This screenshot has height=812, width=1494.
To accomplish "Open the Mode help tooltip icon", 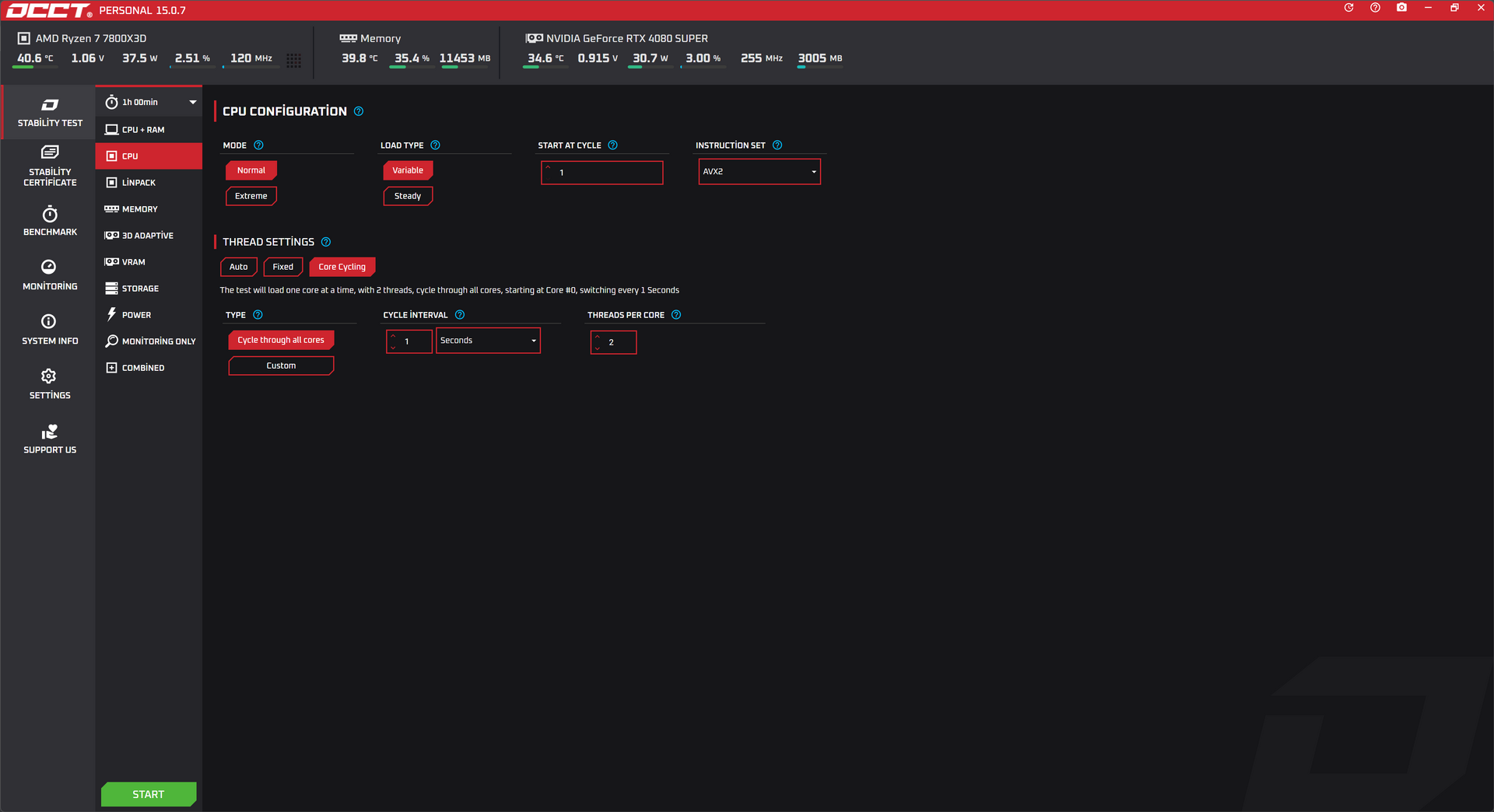I will (x=258, y=145).
